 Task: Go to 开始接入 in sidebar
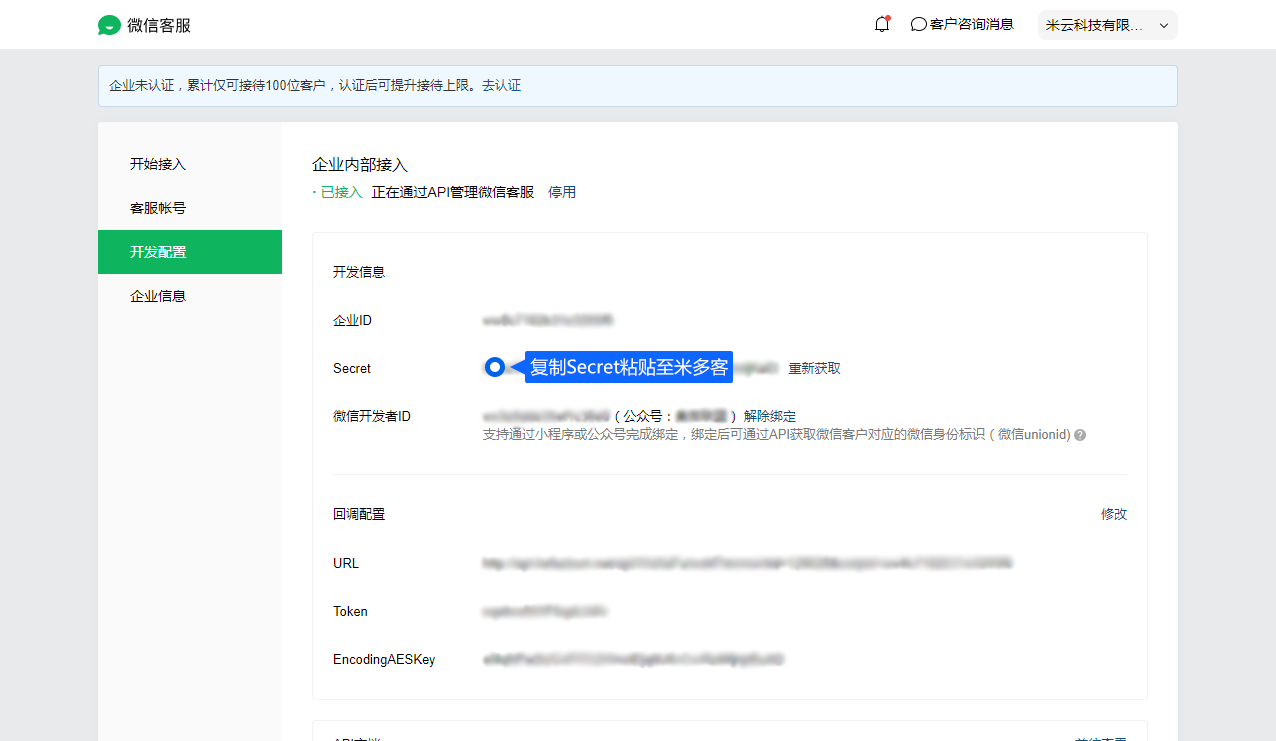tap(158, 164)
